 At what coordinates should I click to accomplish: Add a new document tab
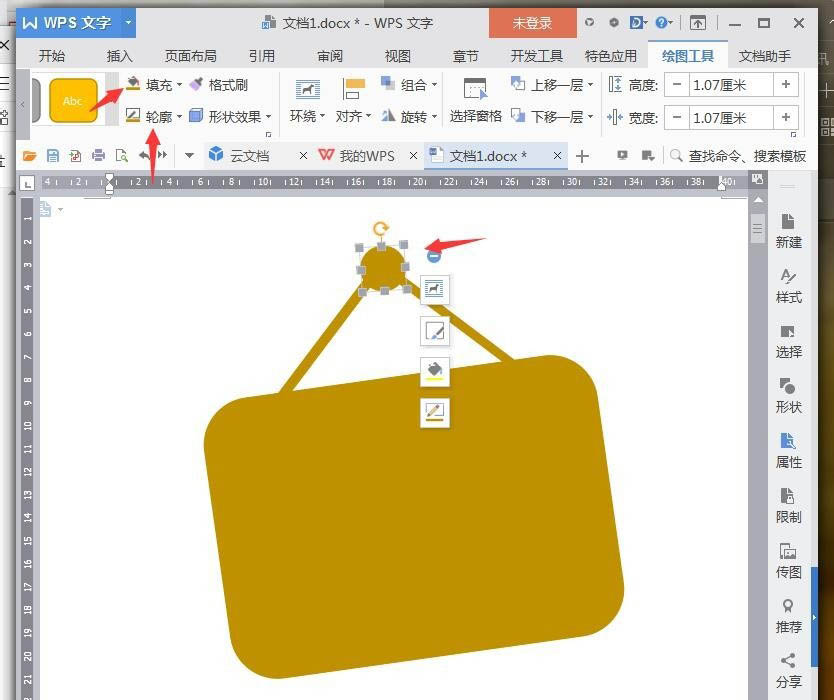point(582,156)
